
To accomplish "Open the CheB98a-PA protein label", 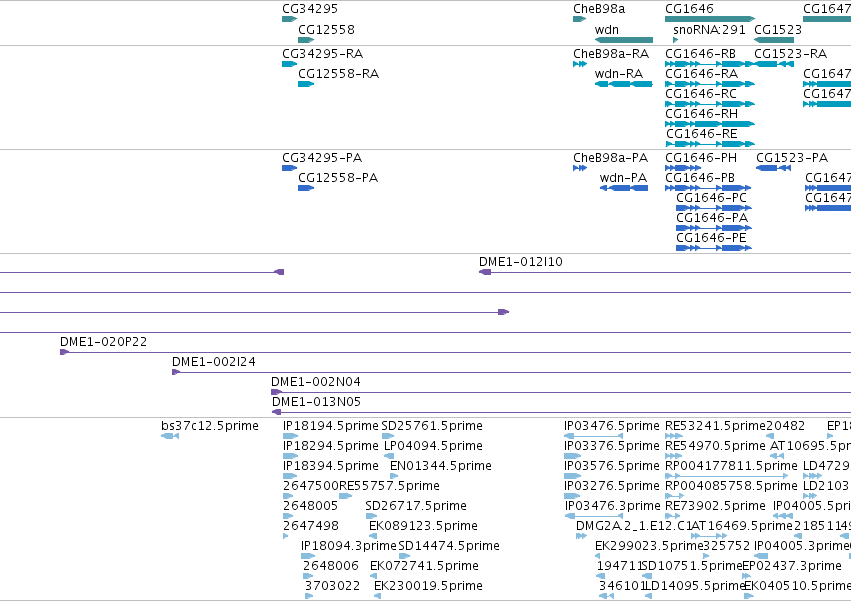I will pyautogui.click(x=611, y=158).
